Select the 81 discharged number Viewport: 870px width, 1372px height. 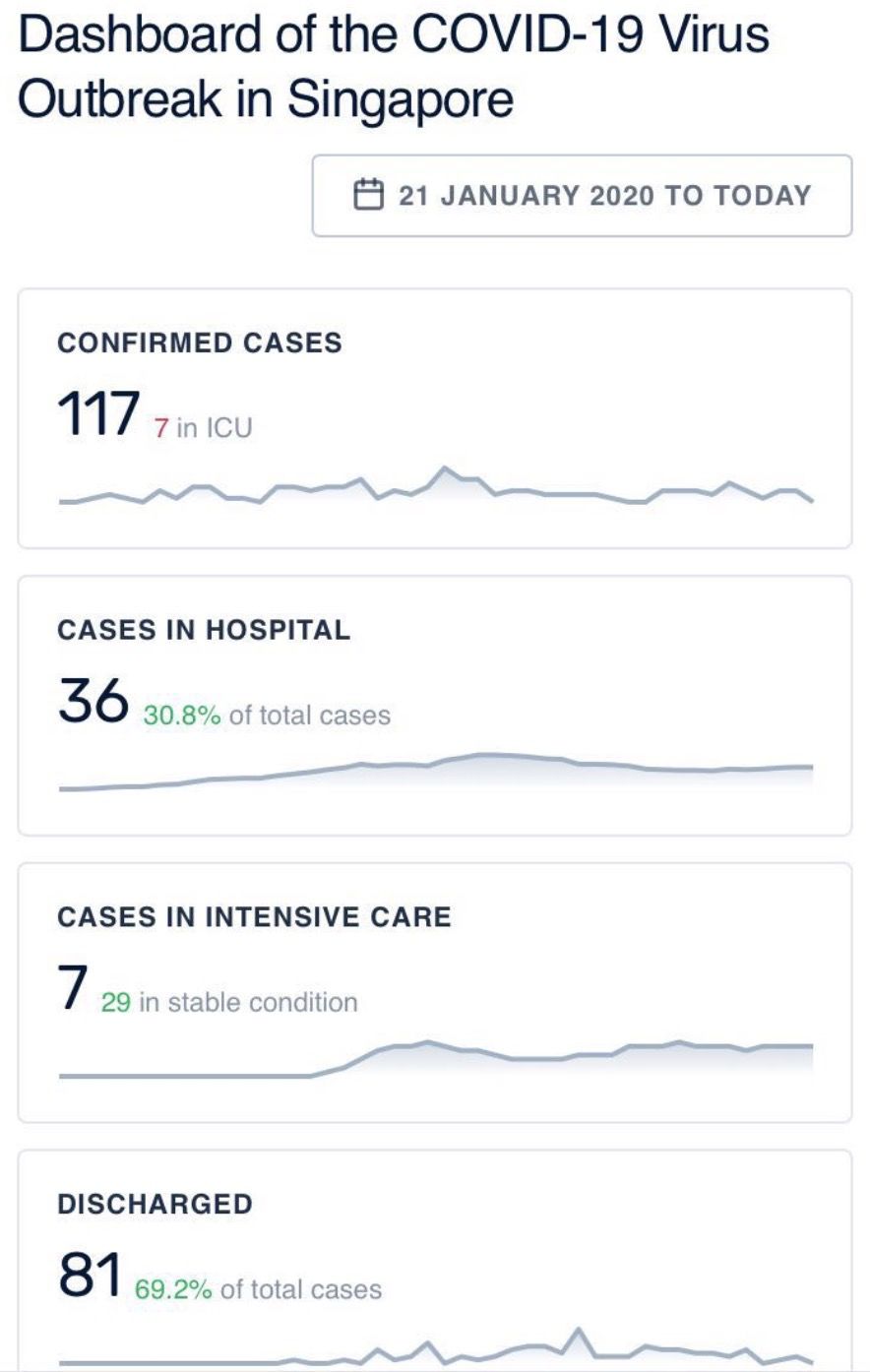[90, 1276]
